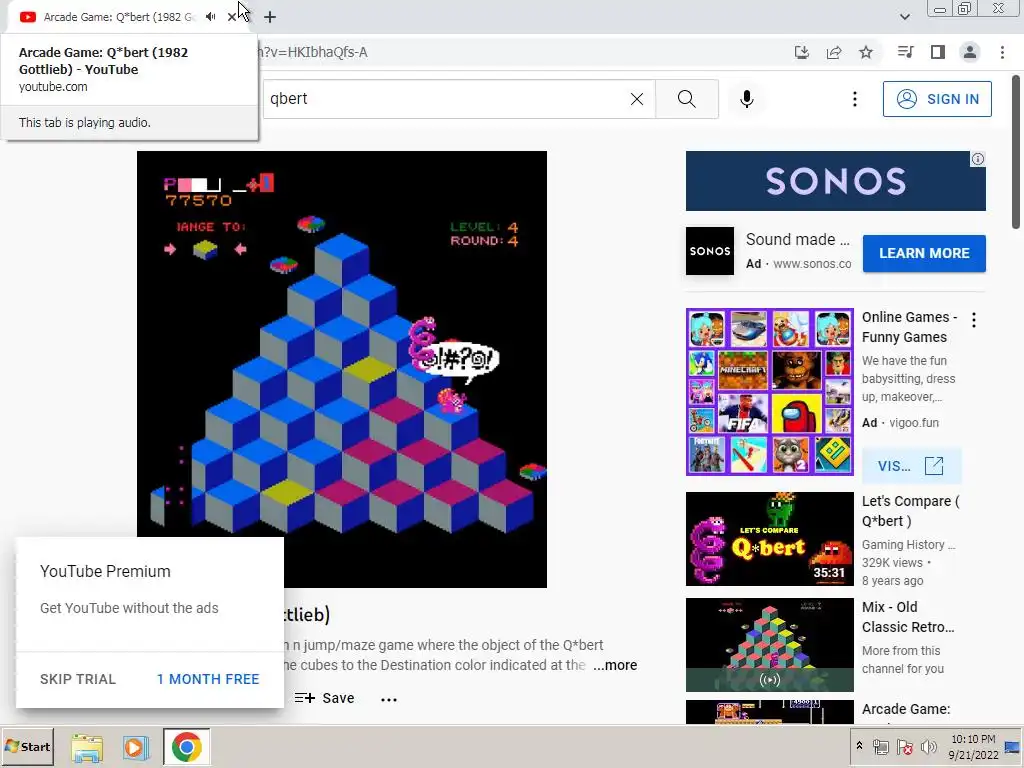Click the page vertical scrollbar
Screen dimensions: 1024x768
(x=1016, y=152)
